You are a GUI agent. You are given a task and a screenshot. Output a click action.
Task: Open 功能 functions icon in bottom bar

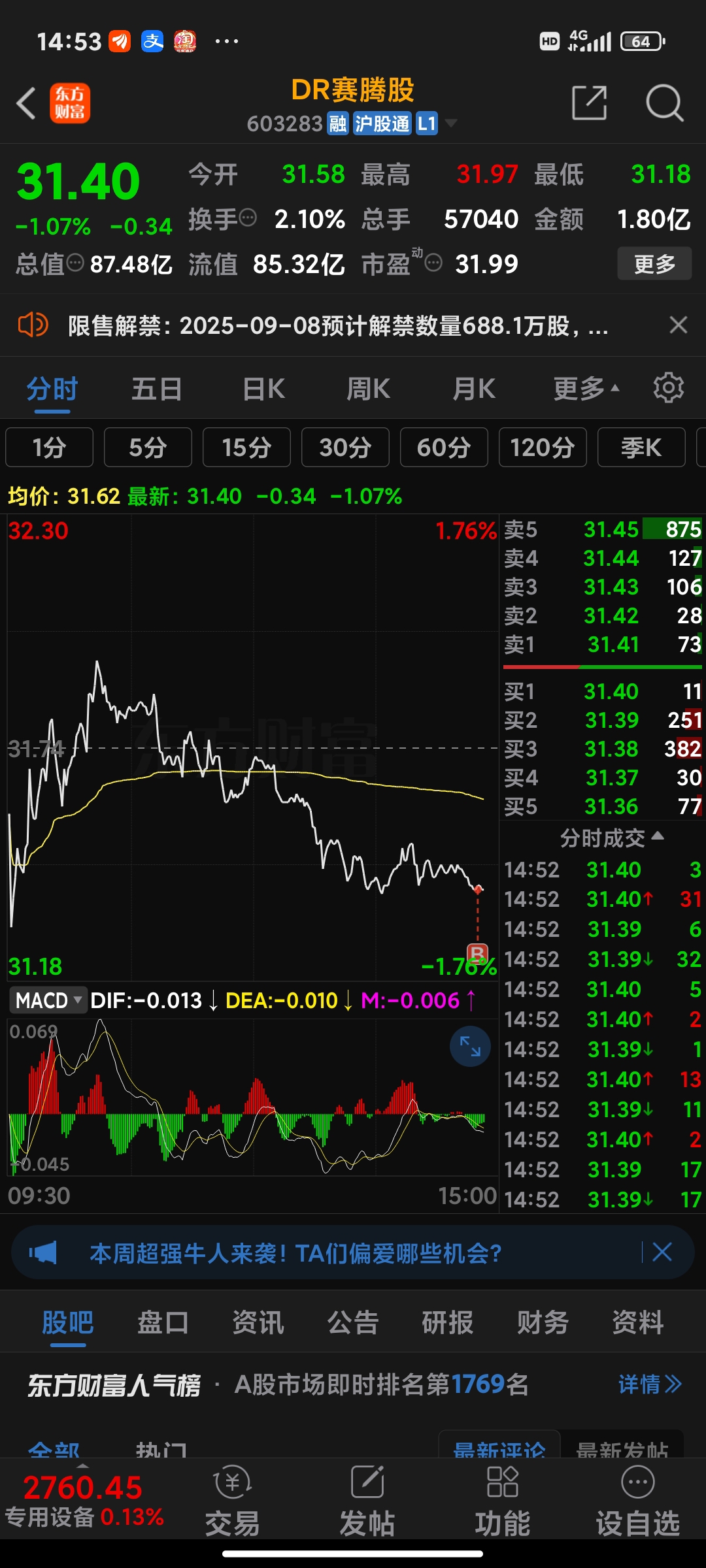click(502, 1500)
